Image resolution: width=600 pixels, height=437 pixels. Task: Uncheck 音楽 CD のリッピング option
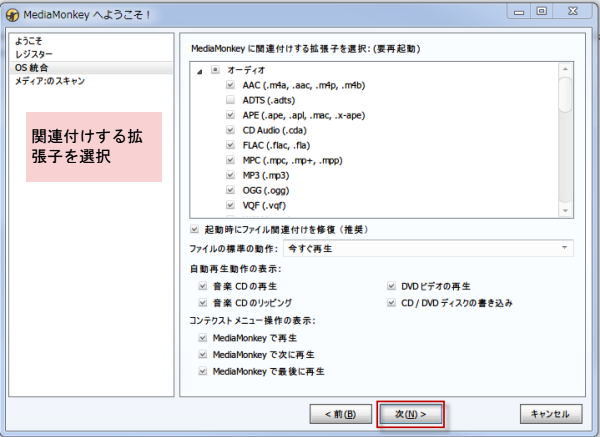204,302
